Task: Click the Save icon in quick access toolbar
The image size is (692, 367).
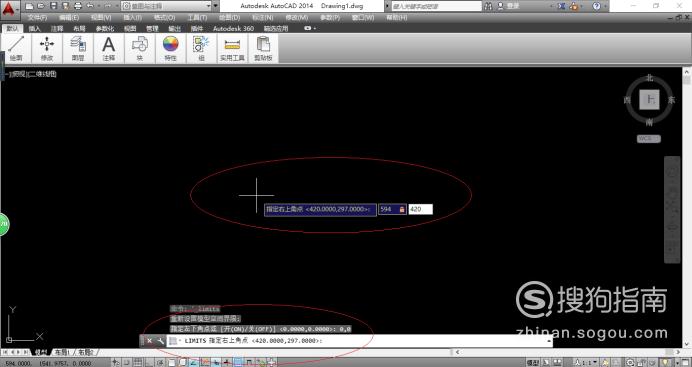Action: (x=53, y=6)
